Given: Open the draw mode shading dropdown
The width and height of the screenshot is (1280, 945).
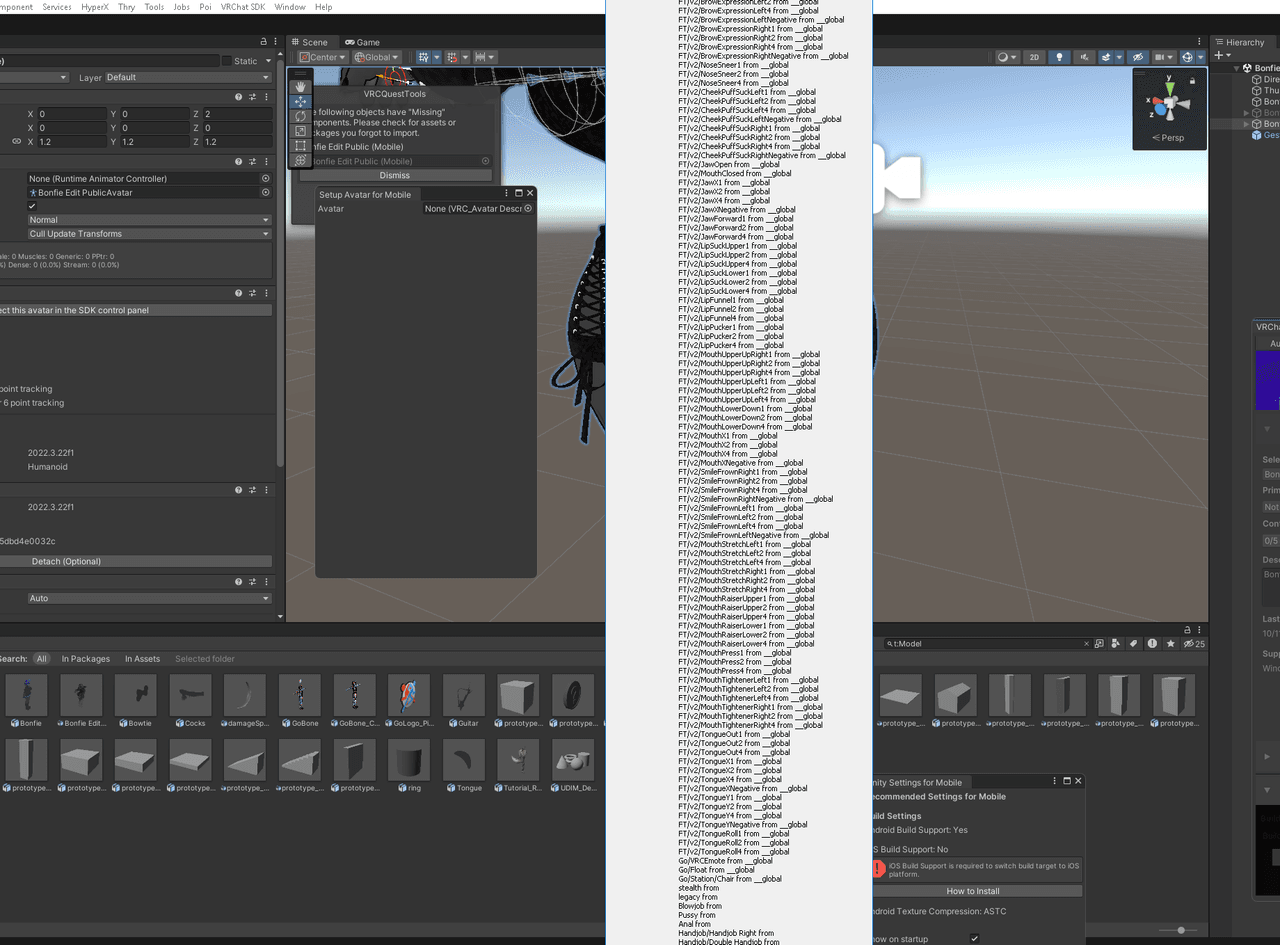Looking at the screenshot, I should (1008, 57).
